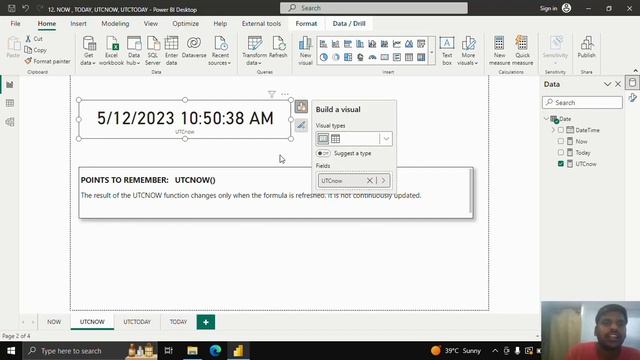Insert an area chart visual
640x360 pixels.
pos(409,44)
